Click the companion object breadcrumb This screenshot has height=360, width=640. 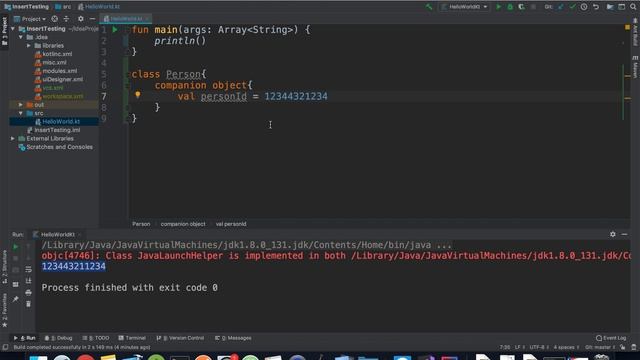(x=183, y=224)
